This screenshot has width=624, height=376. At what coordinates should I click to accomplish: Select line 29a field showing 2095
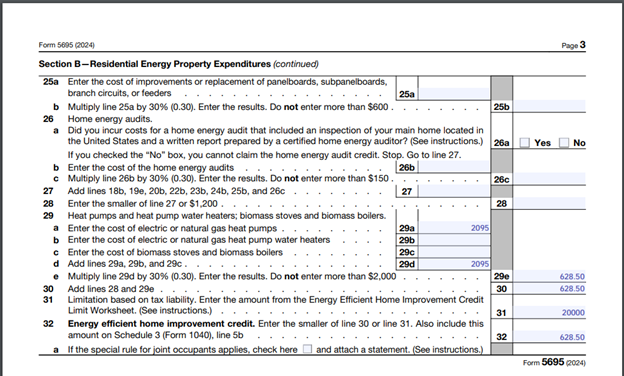(454, 228)
